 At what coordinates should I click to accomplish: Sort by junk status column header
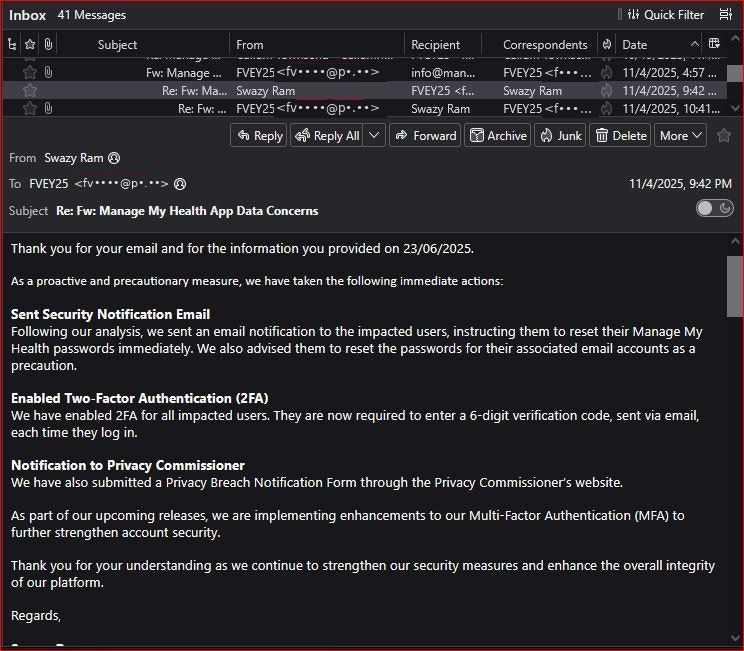point(606,45)
